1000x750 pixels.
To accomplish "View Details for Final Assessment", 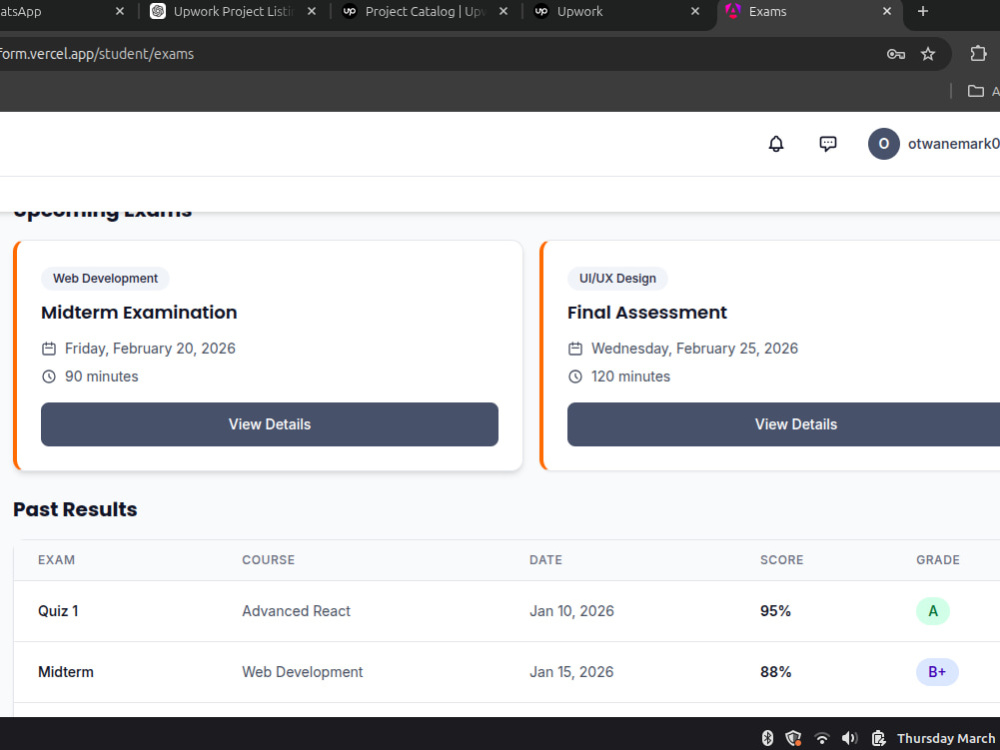I will 784,424.
